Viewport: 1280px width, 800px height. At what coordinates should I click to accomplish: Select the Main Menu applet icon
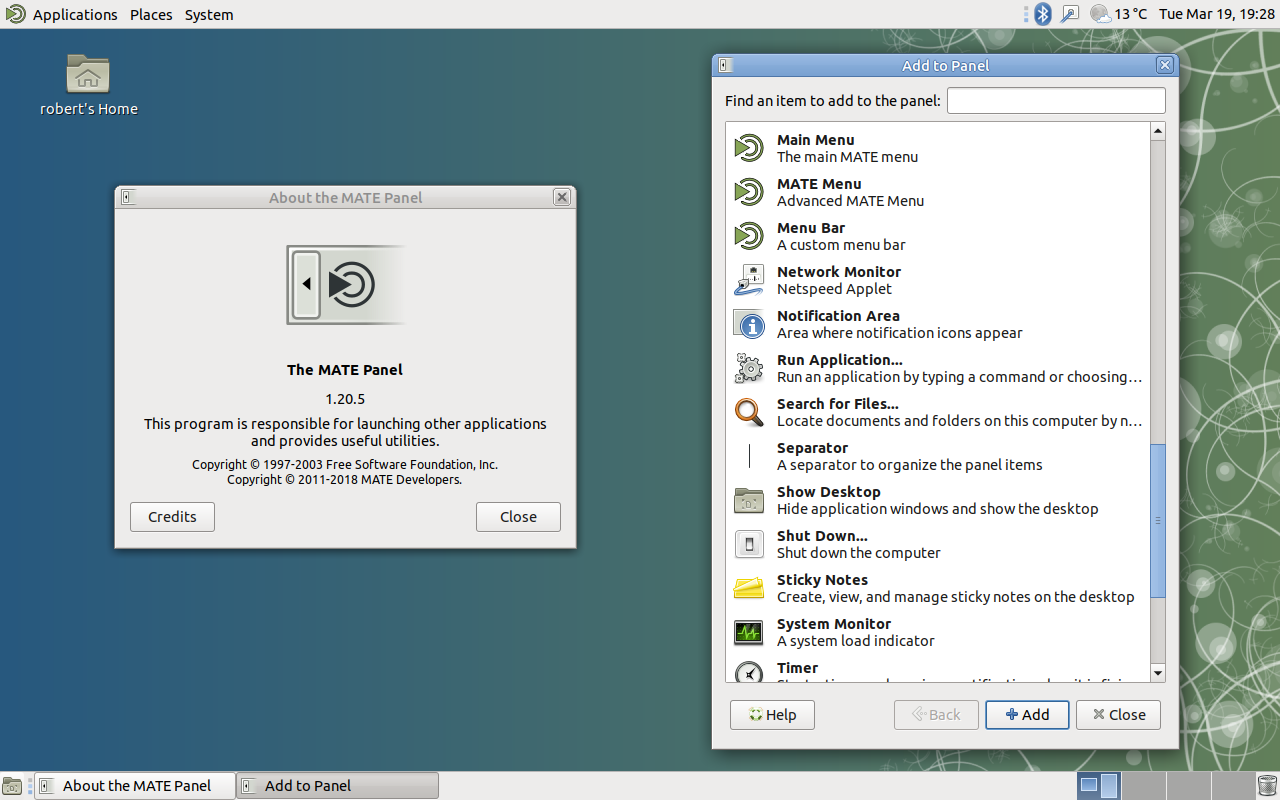tap(748, 148)
